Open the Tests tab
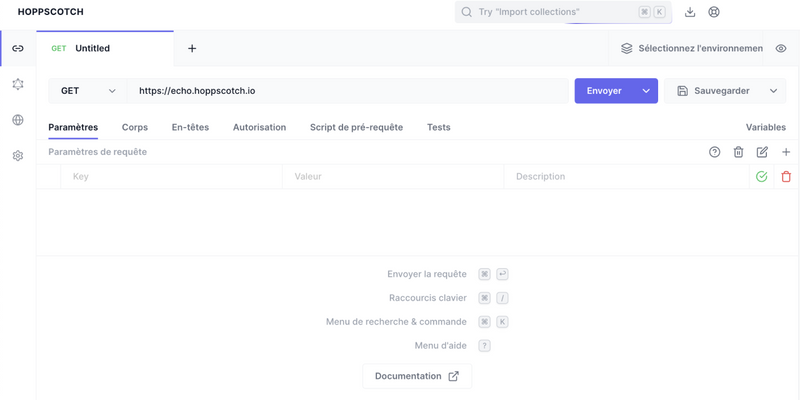Viewport: 800px width, 400px height. coord(438,127)
